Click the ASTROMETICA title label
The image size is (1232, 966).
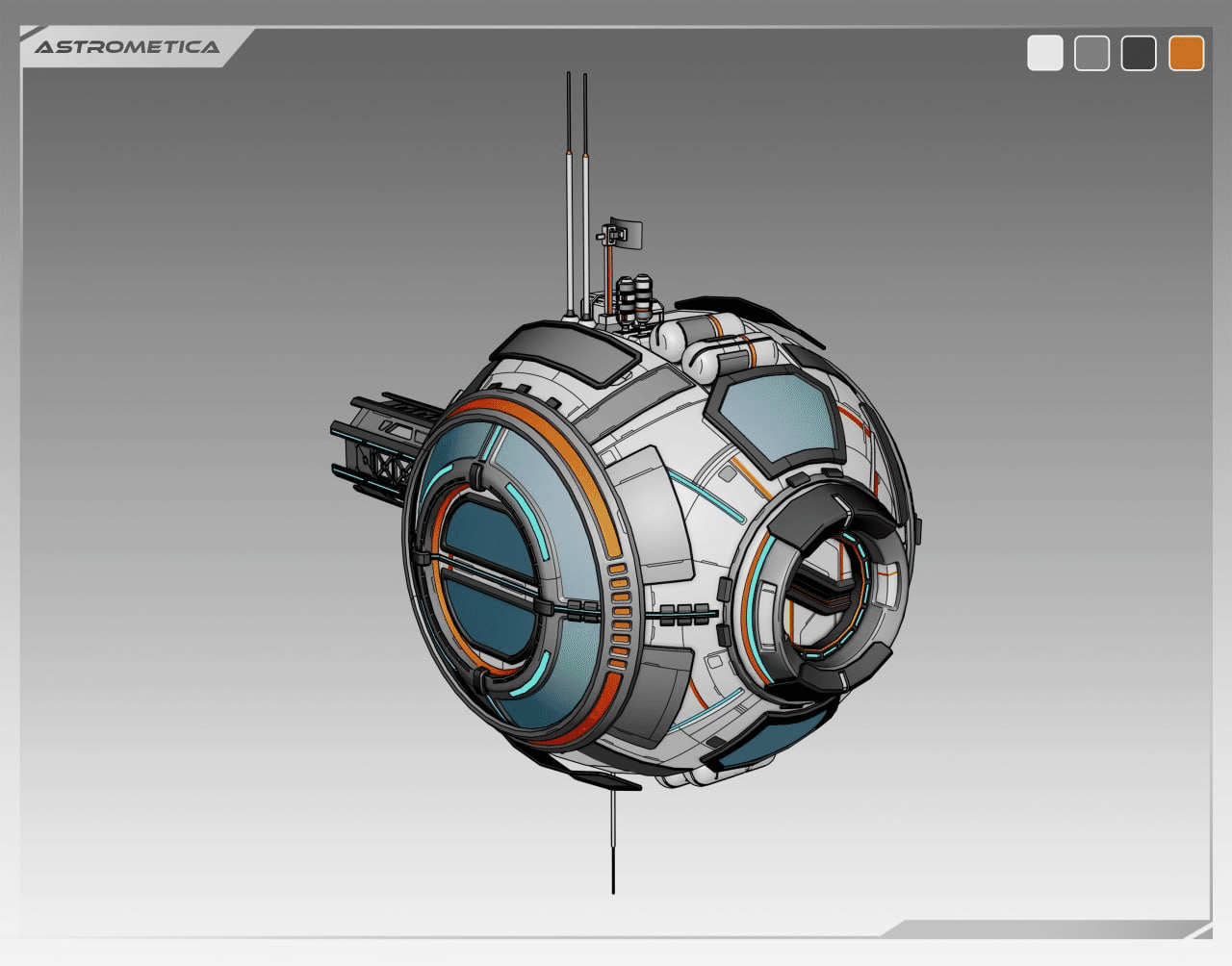(x=127, y=47)
